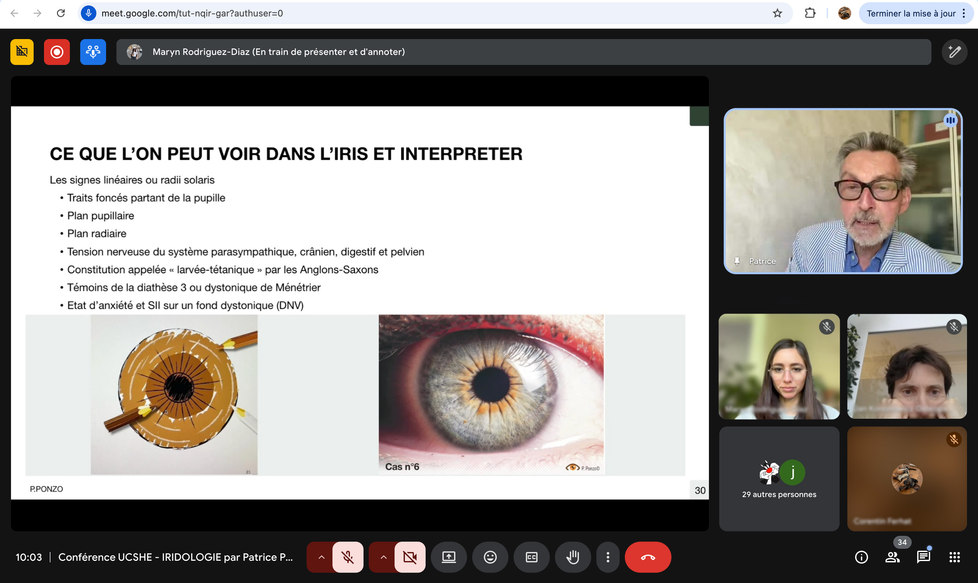Open more options three-dot menu
Viewport: 978px width, 583px height.
click(607, 557)
